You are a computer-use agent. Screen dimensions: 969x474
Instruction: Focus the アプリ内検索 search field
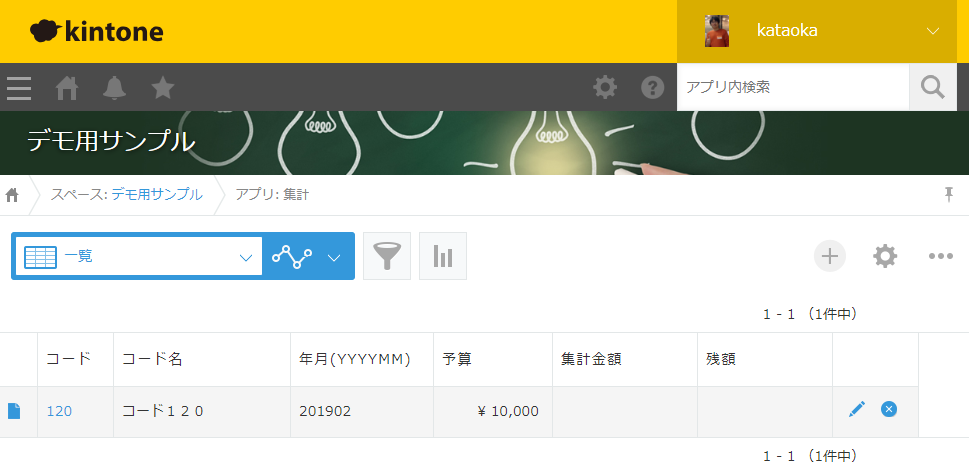793,87
